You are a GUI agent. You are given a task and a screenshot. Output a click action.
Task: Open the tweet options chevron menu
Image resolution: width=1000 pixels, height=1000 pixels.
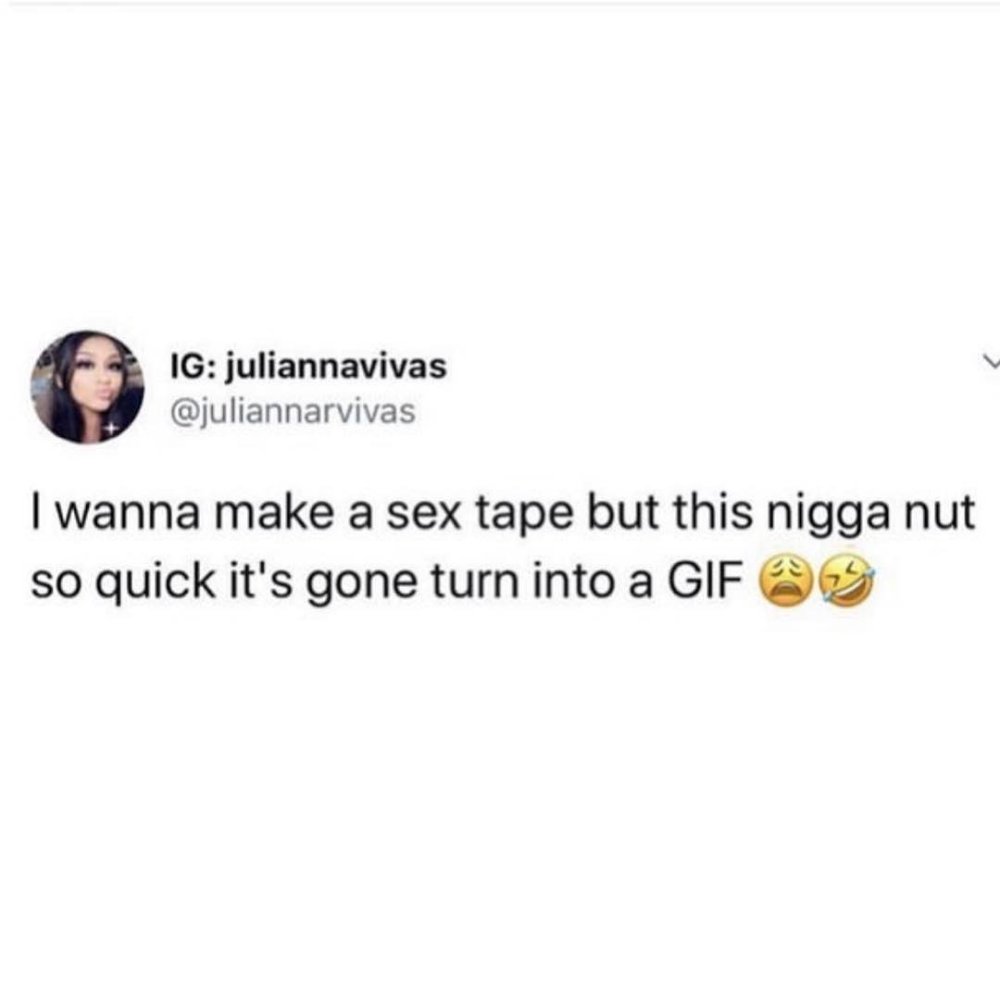[991, 362]
